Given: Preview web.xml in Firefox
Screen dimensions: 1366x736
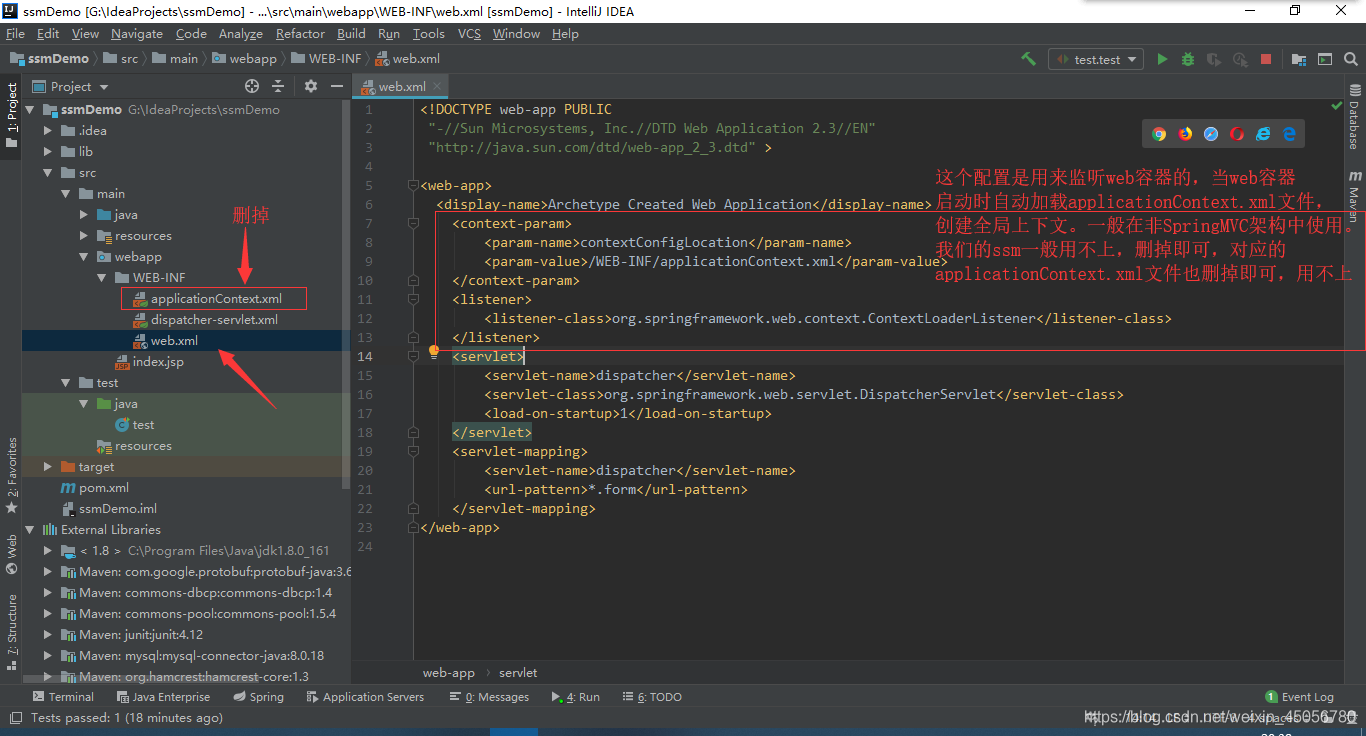Looking at the screenshot, I should pos(1185,133).
